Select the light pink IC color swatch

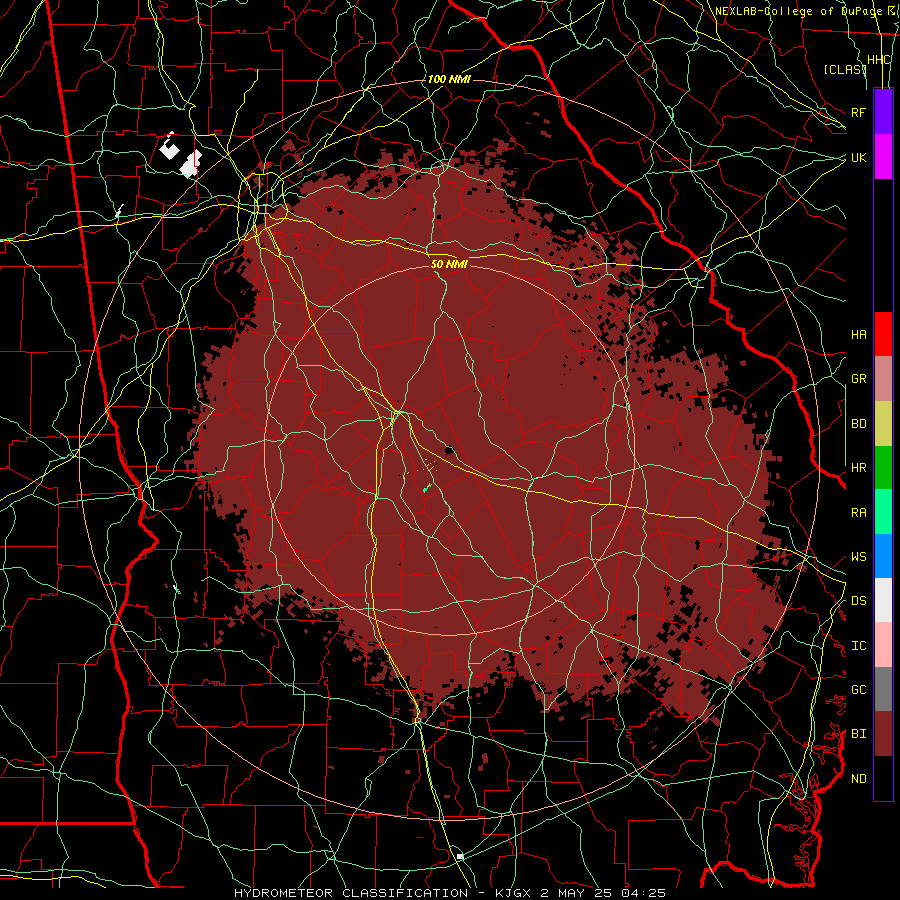883,645
